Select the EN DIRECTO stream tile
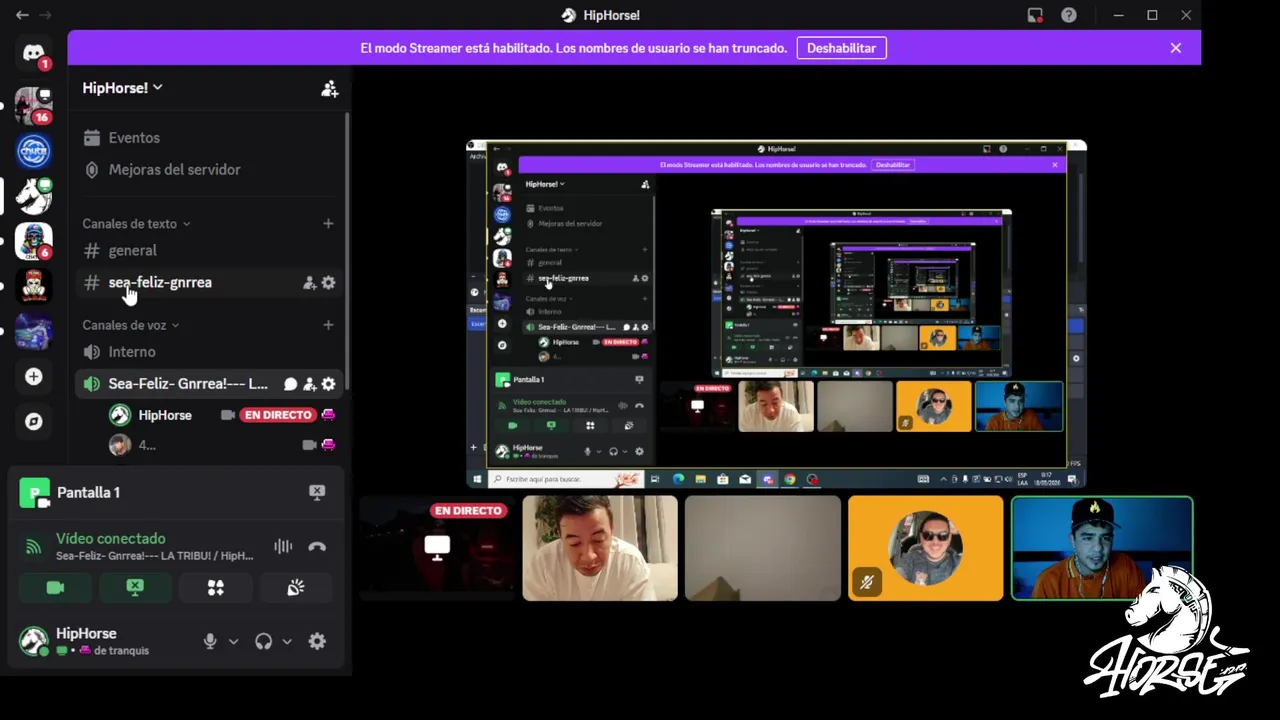This screenshot has height=720, width=1280. [437, 549]
